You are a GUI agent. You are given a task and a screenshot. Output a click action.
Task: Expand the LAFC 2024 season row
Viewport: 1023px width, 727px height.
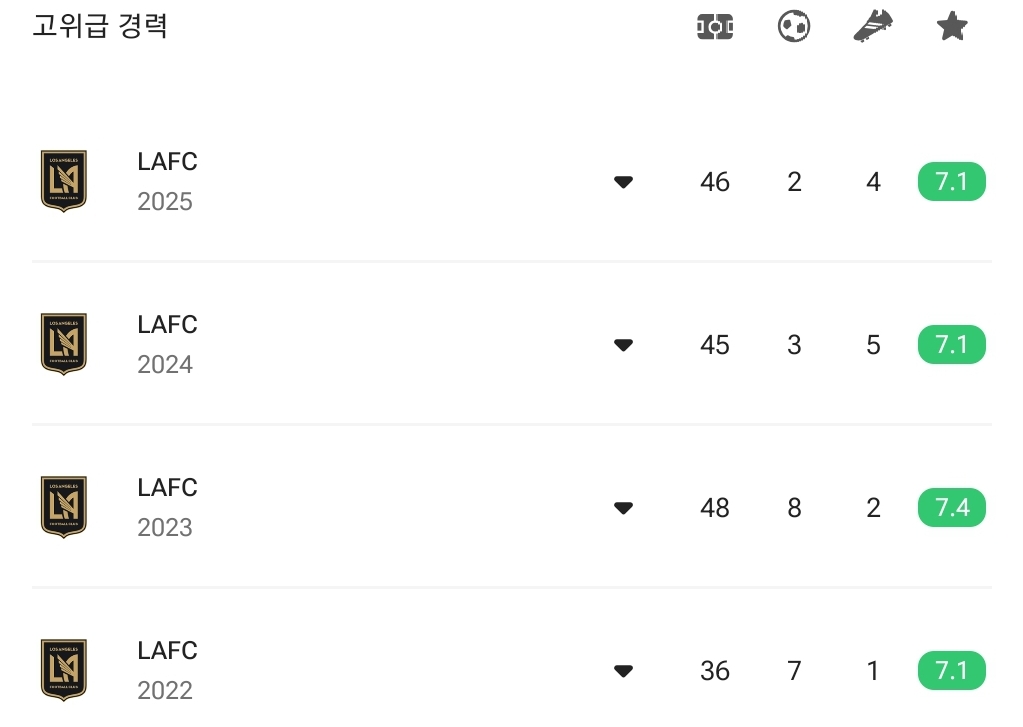click(x=623, y=345)
